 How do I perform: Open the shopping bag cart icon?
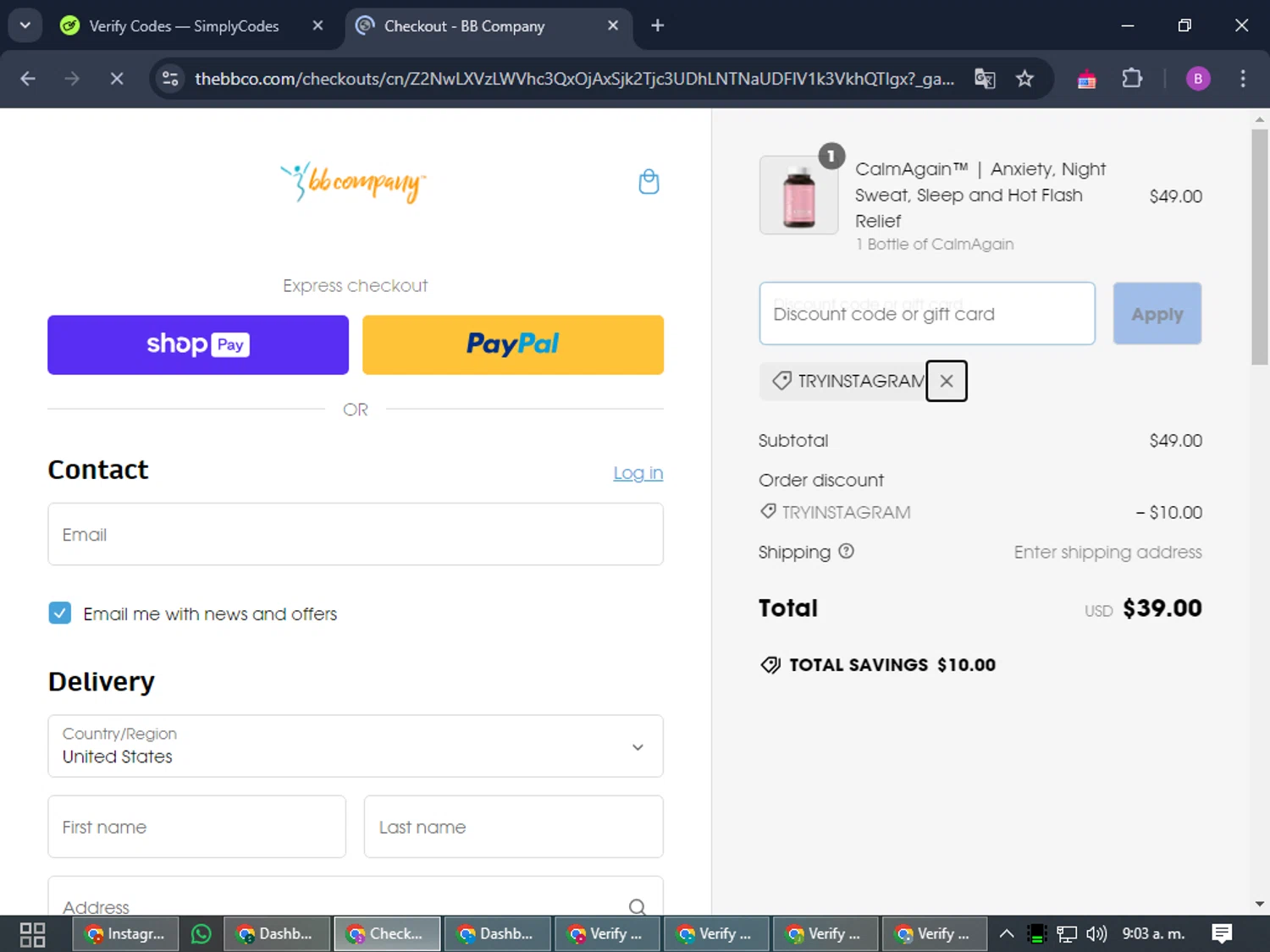(649, 182)
